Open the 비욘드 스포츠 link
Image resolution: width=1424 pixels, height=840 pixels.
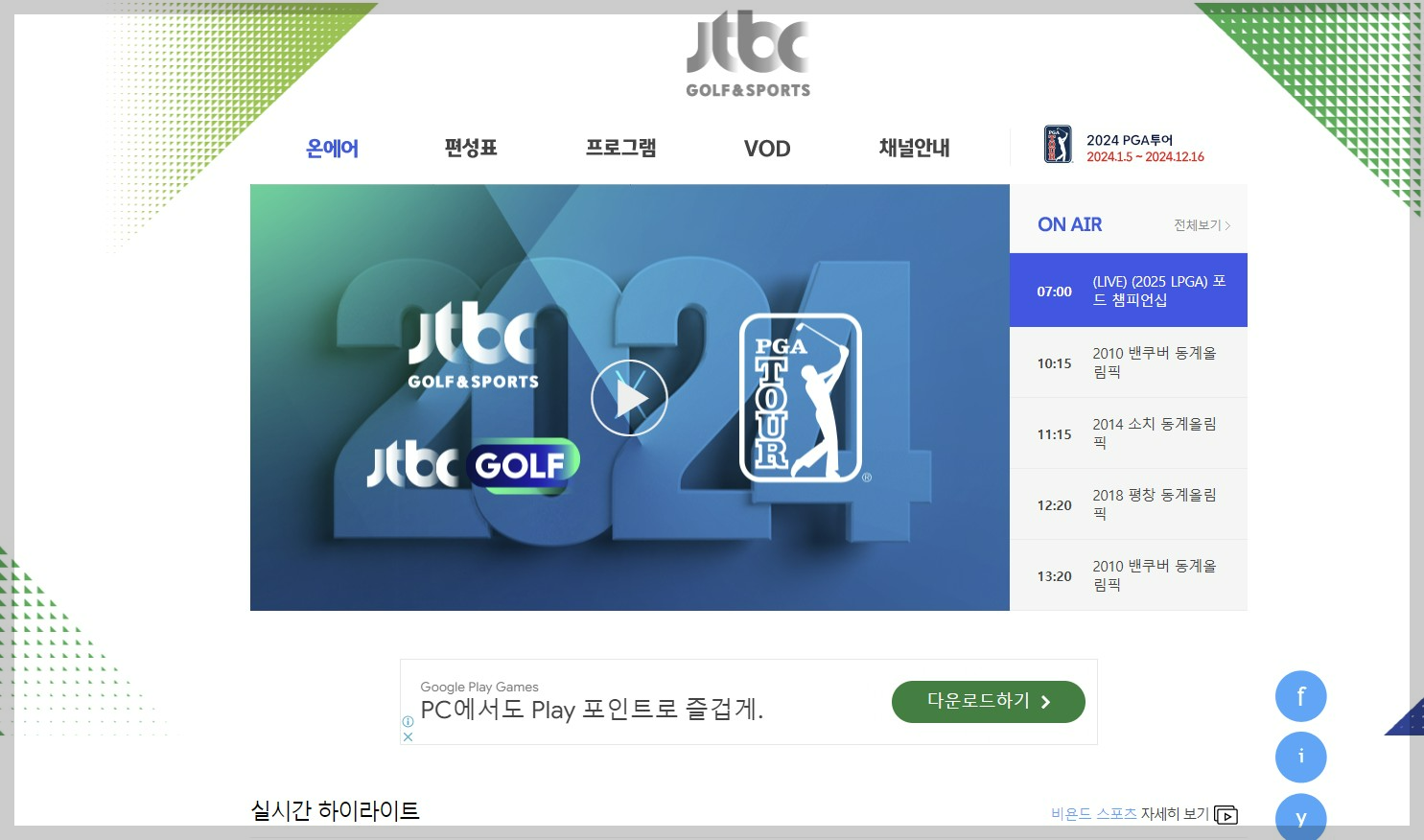coord(1094,814)
